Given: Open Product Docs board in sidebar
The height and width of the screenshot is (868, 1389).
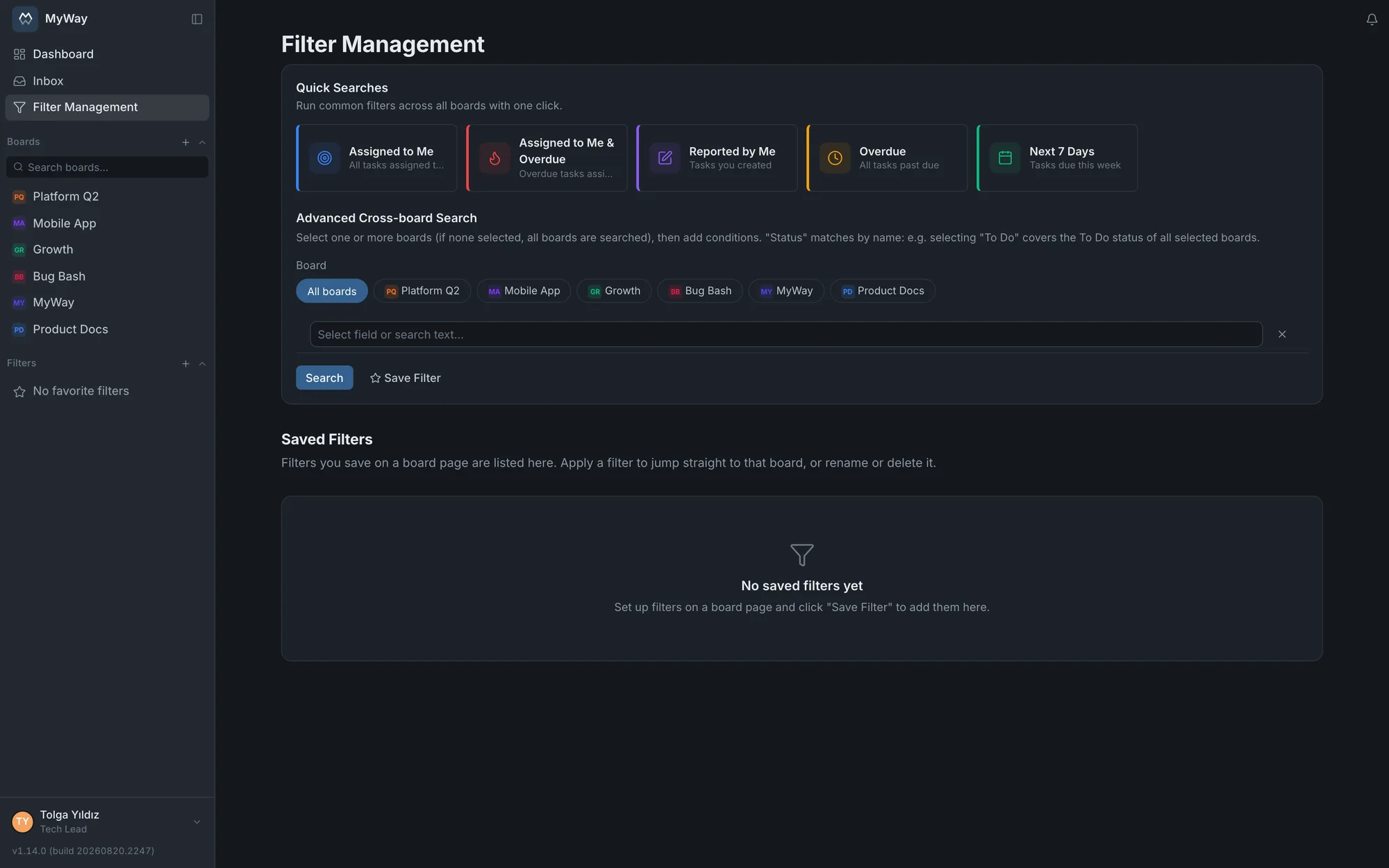Looking at the screenshot, I should [107, 330].
